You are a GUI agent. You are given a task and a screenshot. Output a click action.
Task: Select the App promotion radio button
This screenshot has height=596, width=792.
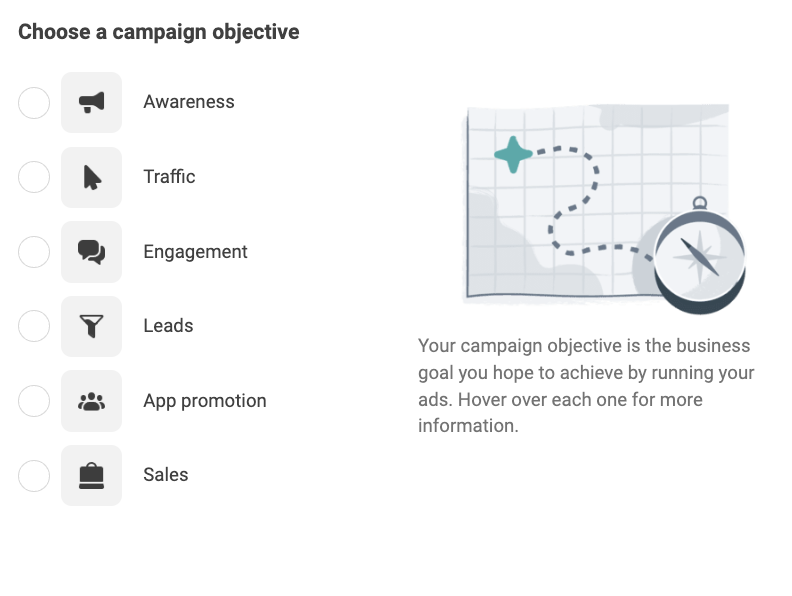(x=34, y=401)
